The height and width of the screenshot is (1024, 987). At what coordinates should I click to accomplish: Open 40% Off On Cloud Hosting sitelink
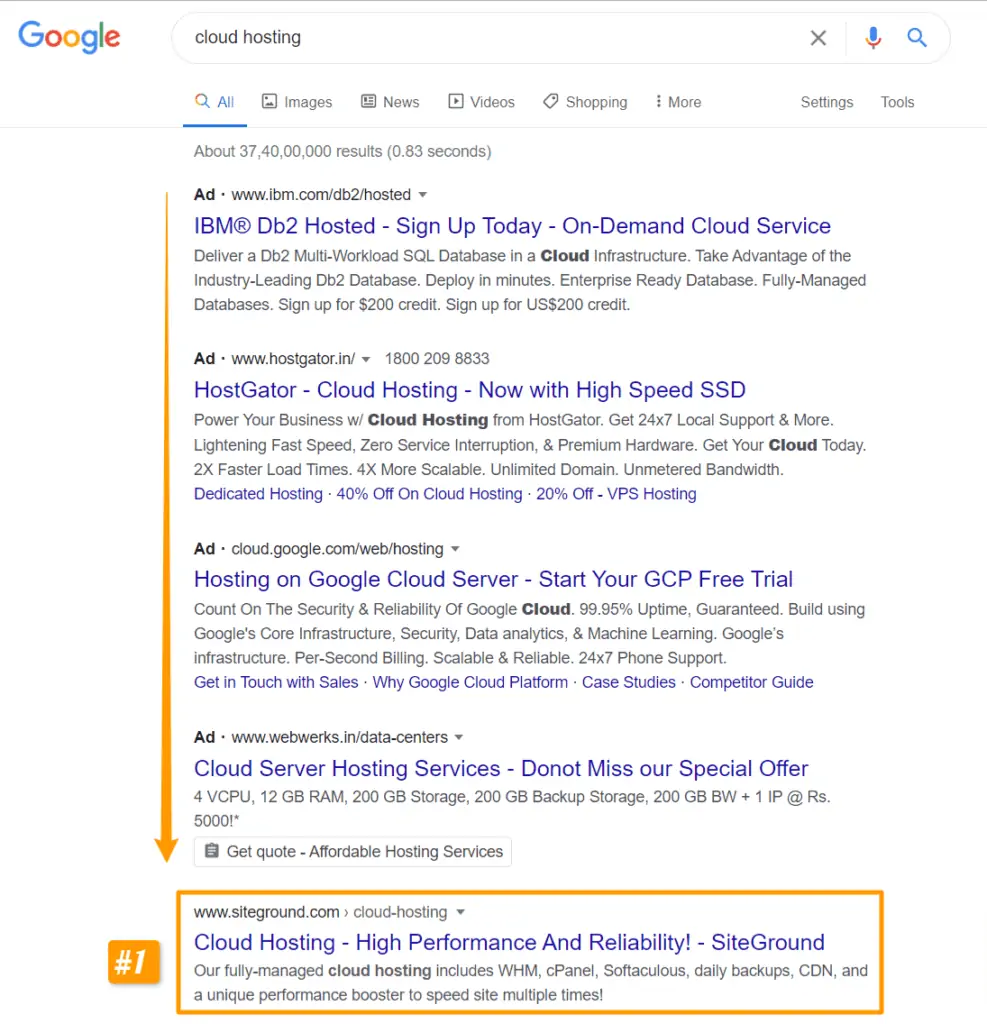pyautogui.click(x=429, y=494)
